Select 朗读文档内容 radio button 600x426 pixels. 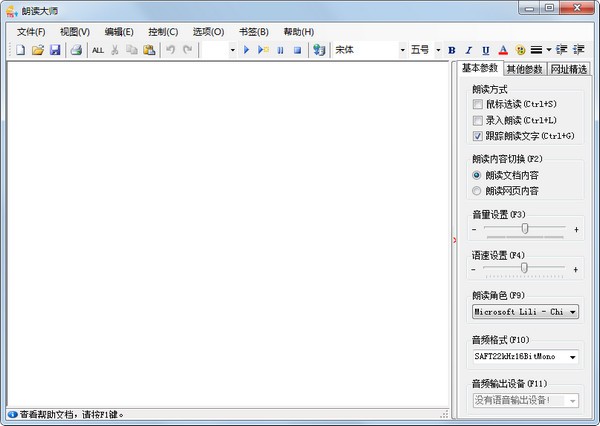click(x=476, y=175)
